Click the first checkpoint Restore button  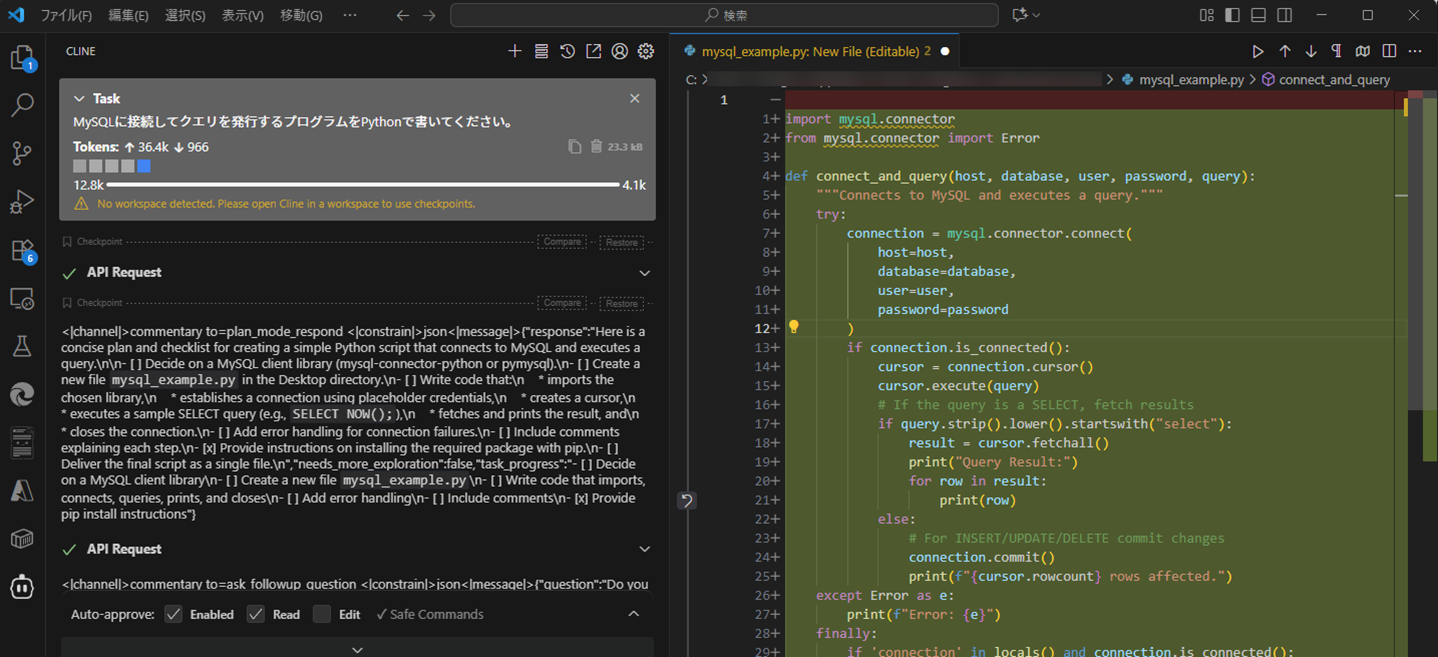pyautogui.click(x=621, y=242)
